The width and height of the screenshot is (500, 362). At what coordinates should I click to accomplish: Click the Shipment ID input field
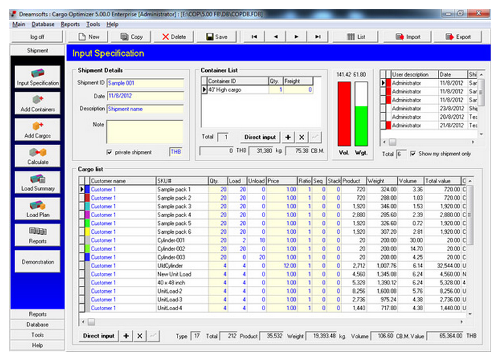[145, 83]
